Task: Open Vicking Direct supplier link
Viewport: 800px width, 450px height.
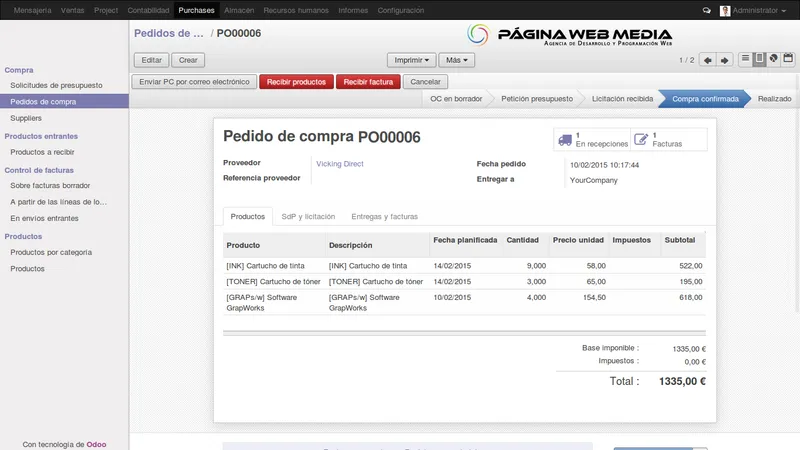Action: (340, 164)
